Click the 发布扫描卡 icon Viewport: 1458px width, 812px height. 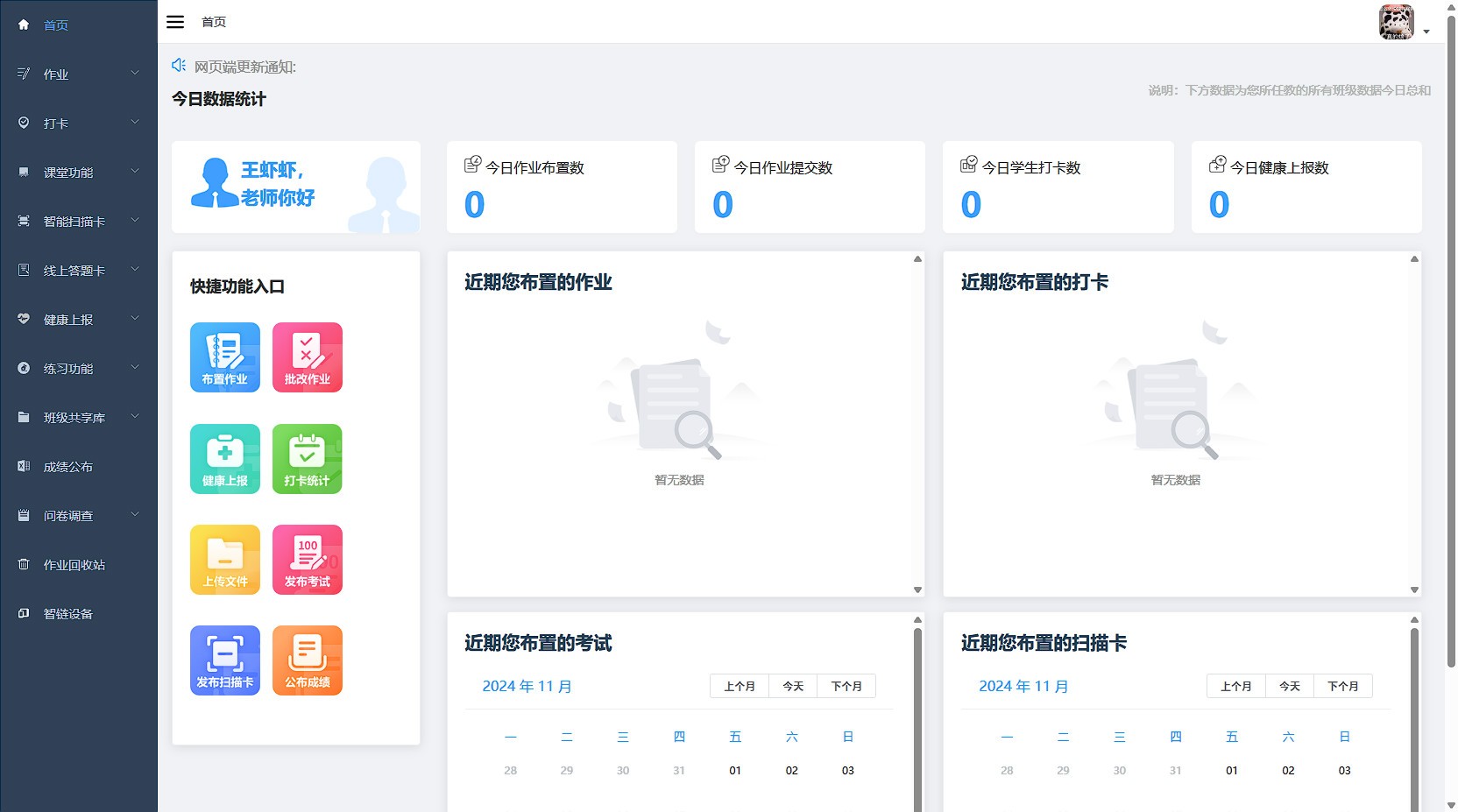click(x=224, y=660)
